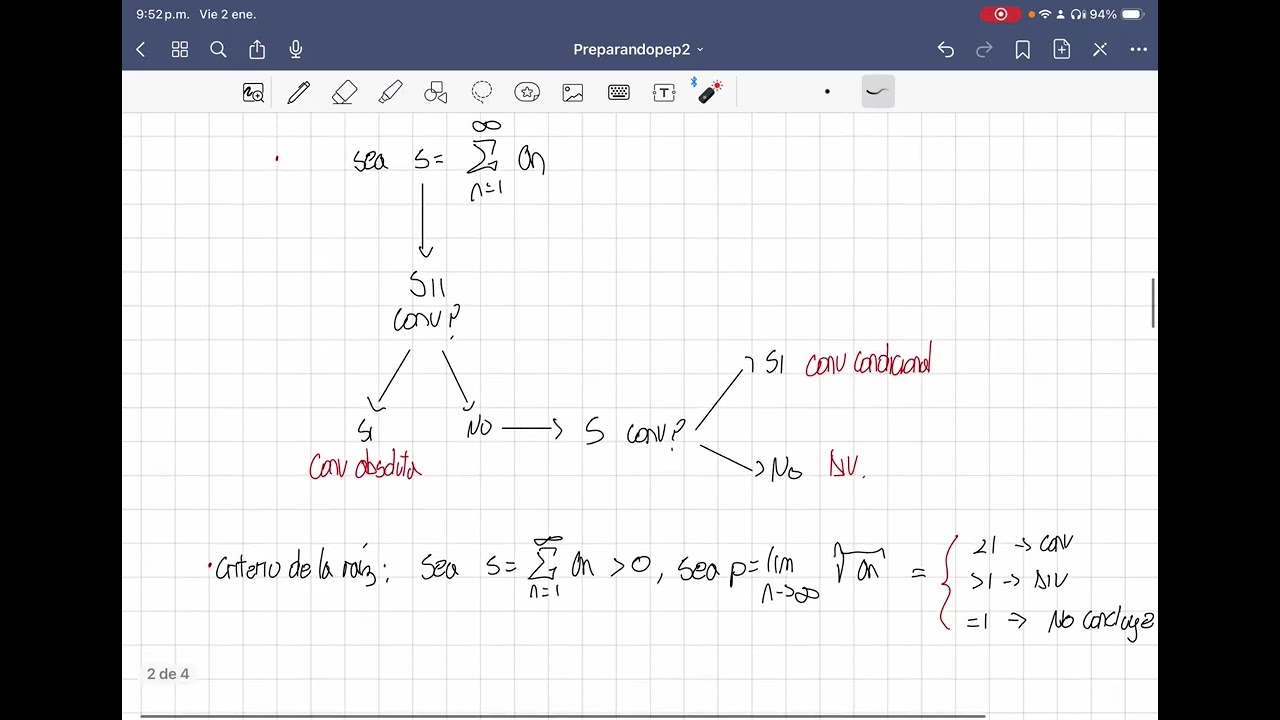This screenshot has width=1280, height=720.
Task: Tap the date 'Vie 2 ene.' in status bar
Action: [x=228, y=14]
